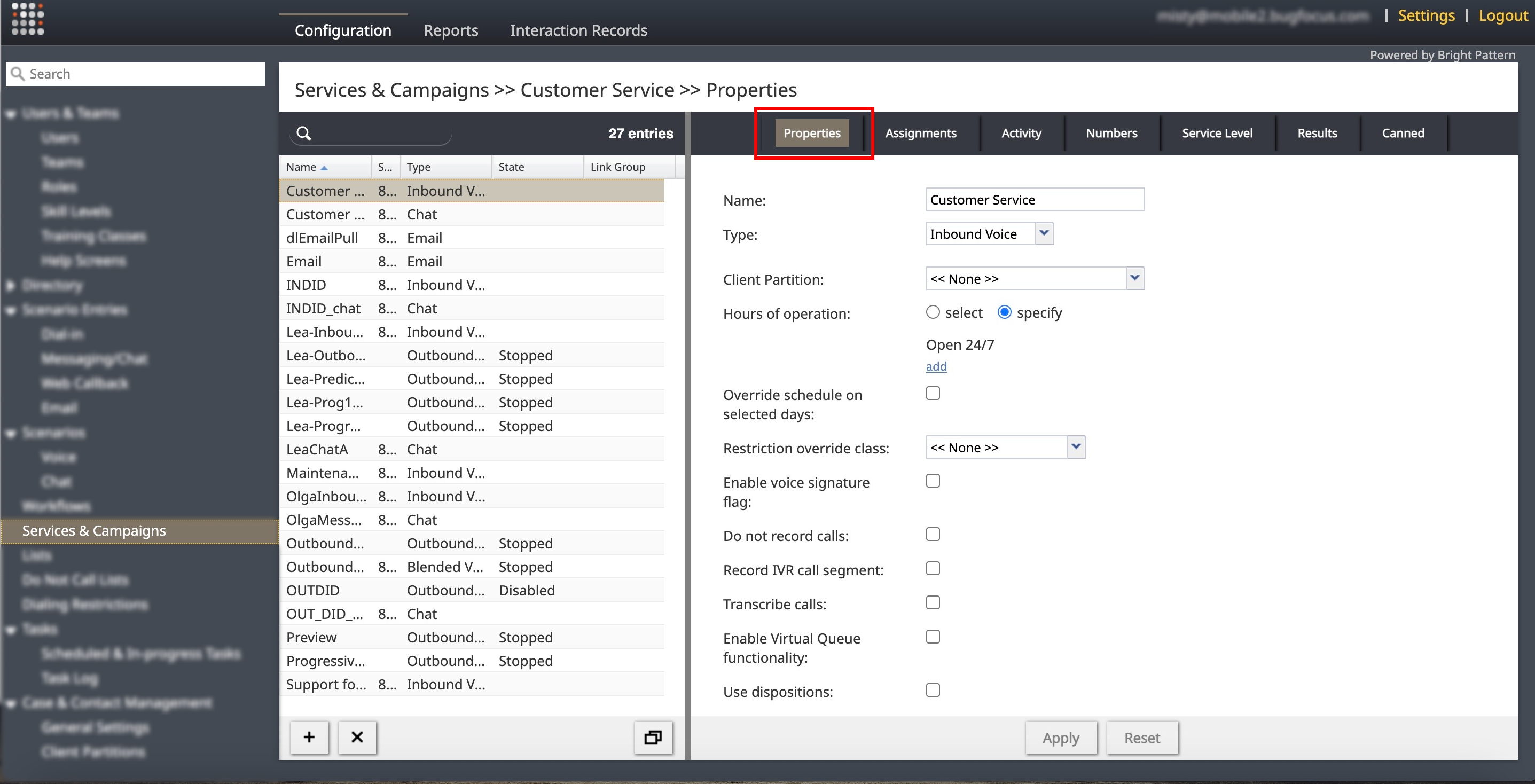Open the Numbers tab
Viewport: 1535px width, 784px height.
(x=1111, y=133)
